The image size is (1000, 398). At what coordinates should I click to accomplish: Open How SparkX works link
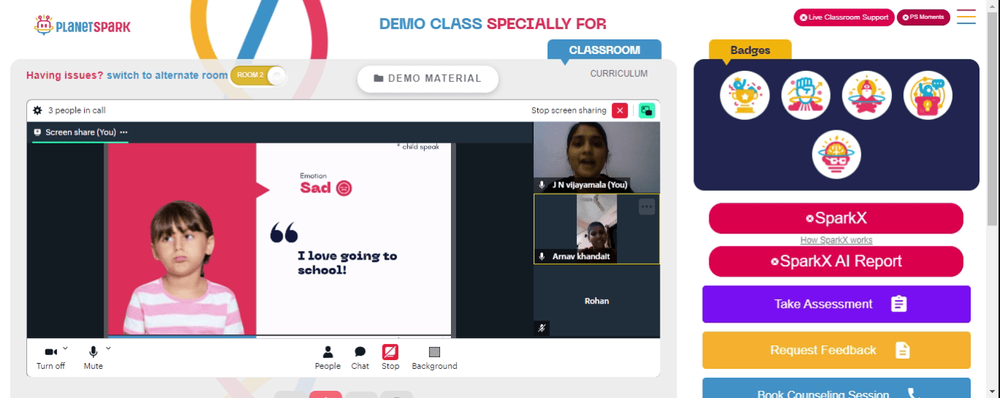(x=836, y=240)
